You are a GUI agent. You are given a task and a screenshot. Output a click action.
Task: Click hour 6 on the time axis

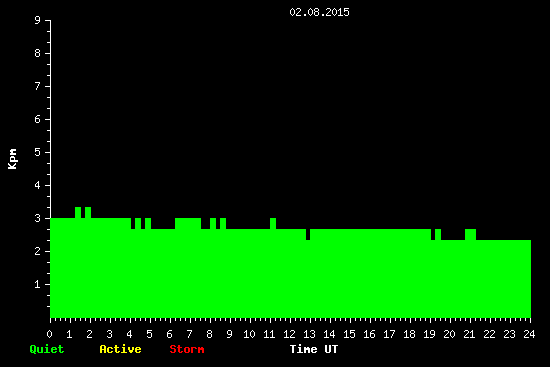point(169,334)
